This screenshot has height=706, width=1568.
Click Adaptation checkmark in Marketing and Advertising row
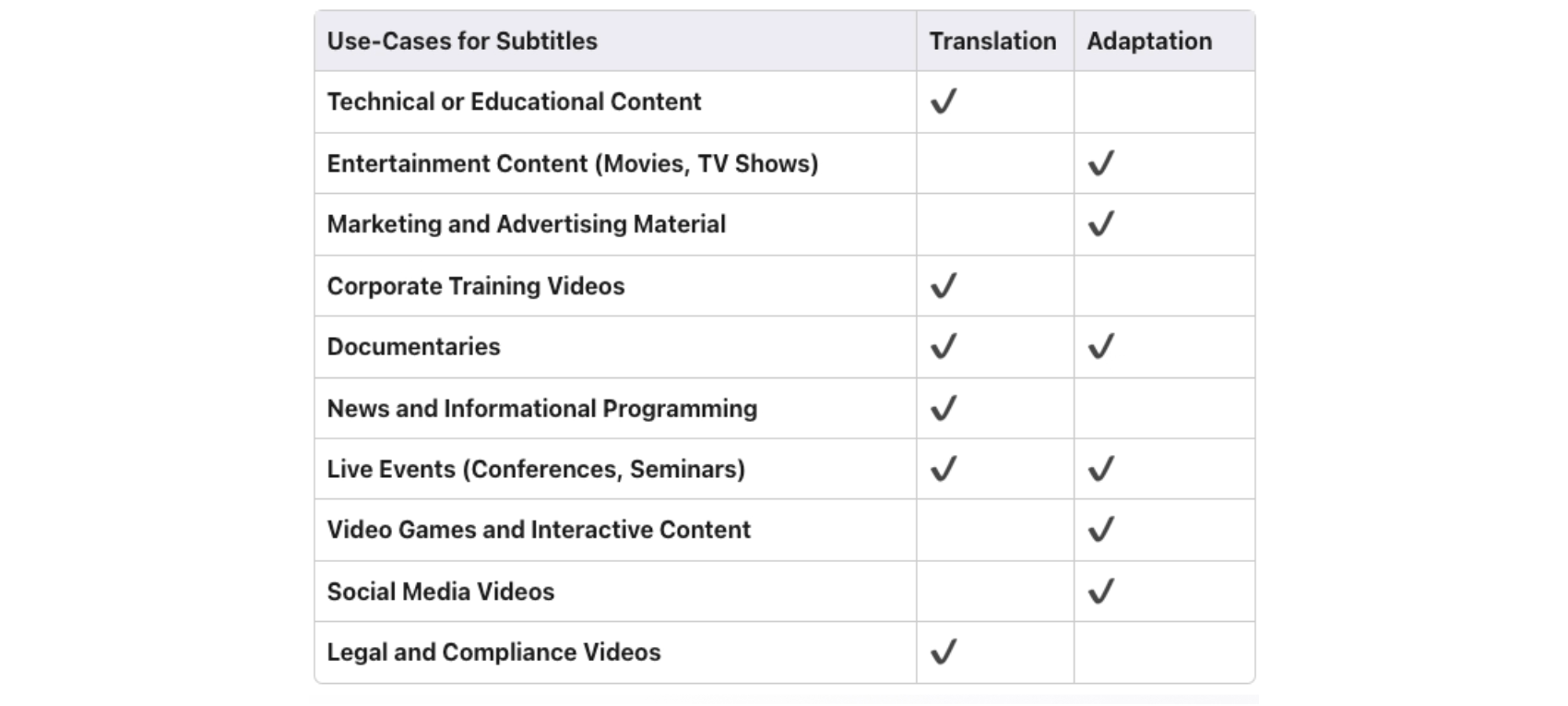click(x=1101, y=224)
